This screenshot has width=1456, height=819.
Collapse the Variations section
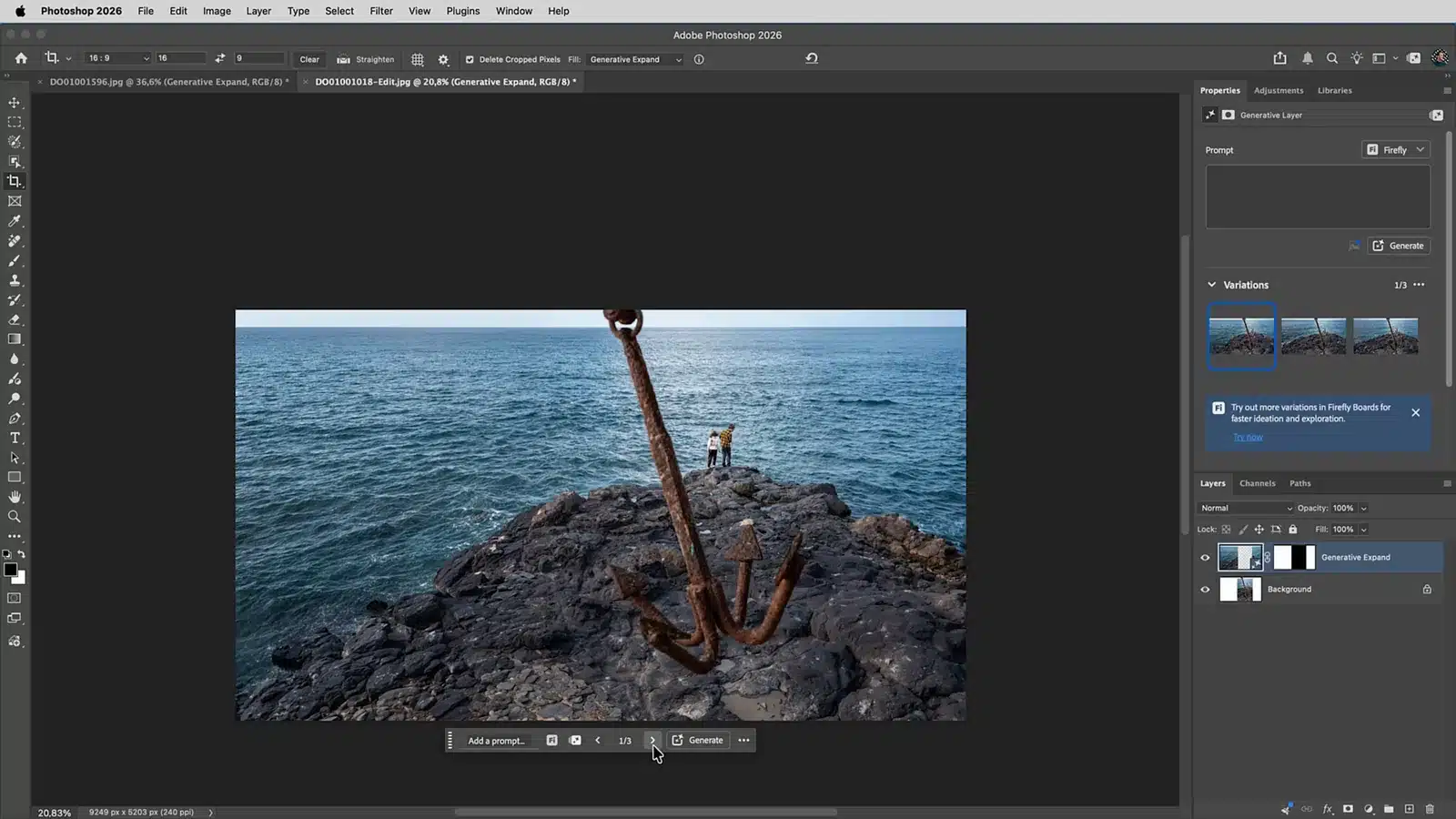point(1211,285)
